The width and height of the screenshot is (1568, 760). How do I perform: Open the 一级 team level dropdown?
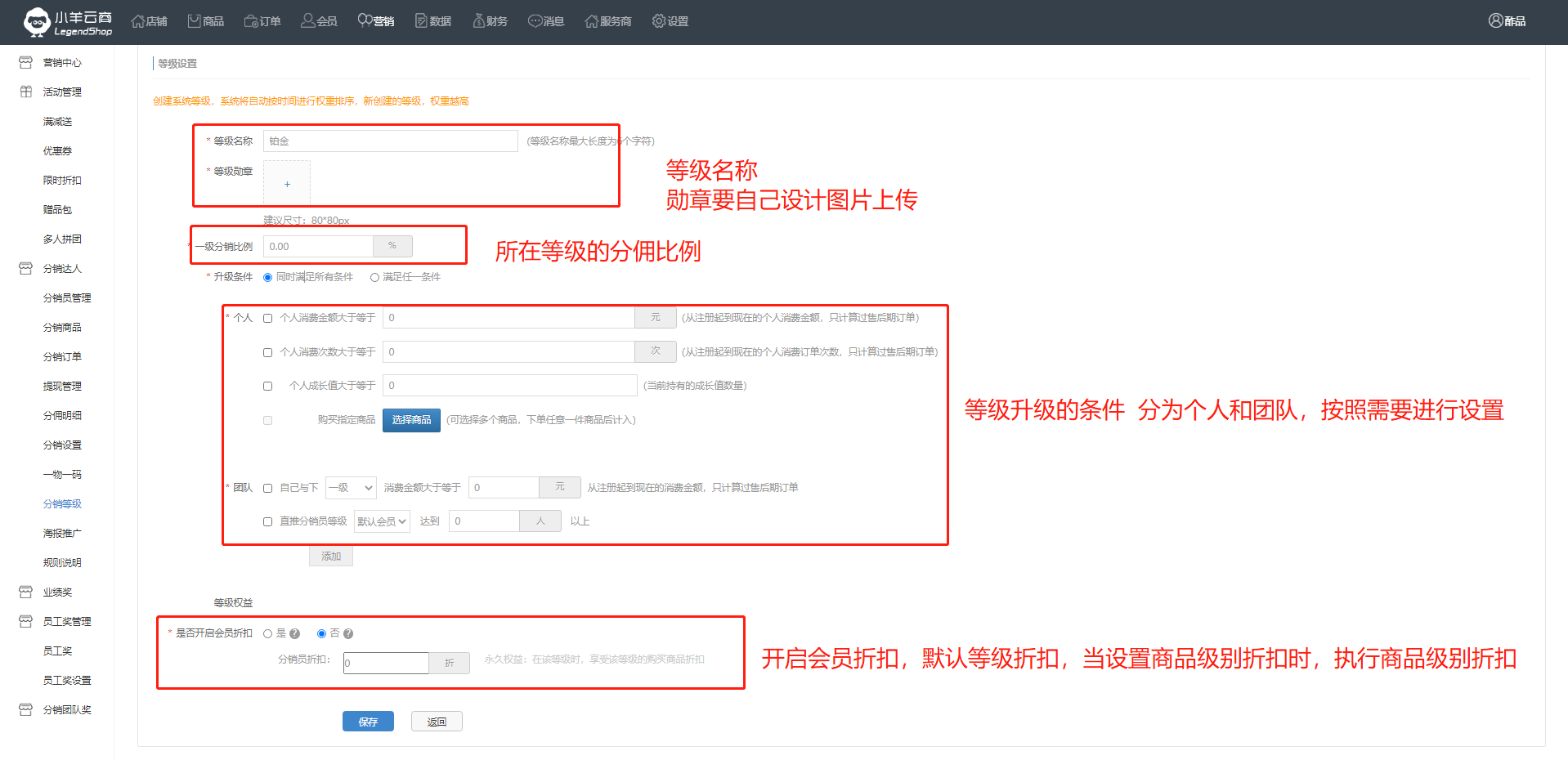(x=351, y=488)
